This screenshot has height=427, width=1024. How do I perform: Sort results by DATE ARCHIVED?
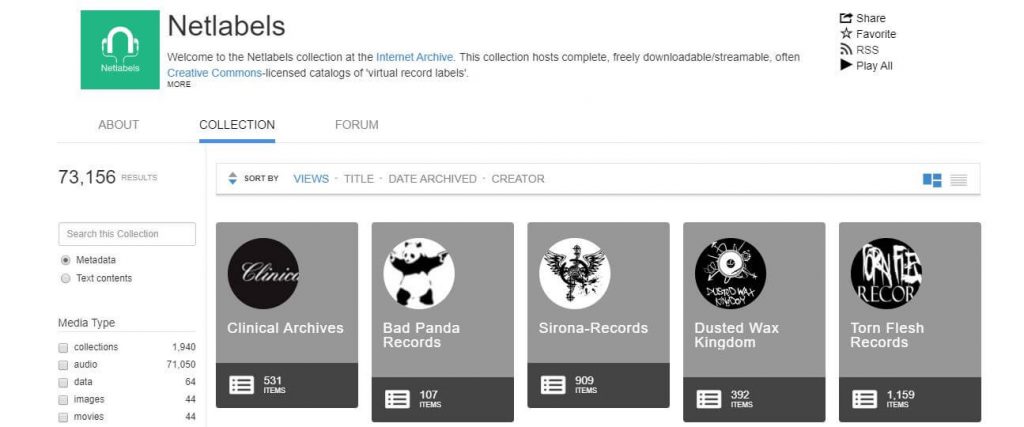(x=432, y=179)
